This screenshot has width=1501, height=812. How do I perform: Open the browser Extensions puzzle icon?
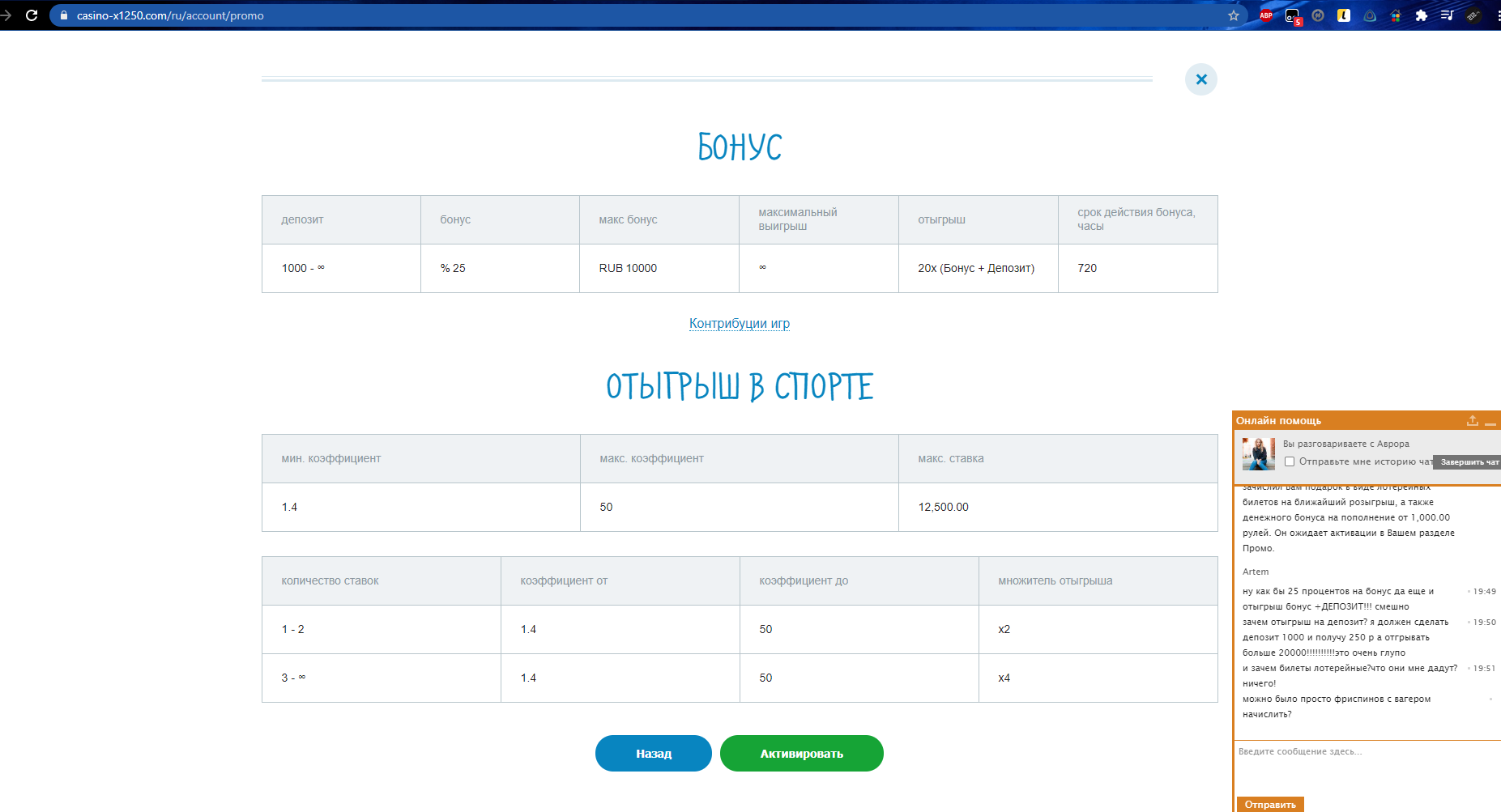point(1421,15)
